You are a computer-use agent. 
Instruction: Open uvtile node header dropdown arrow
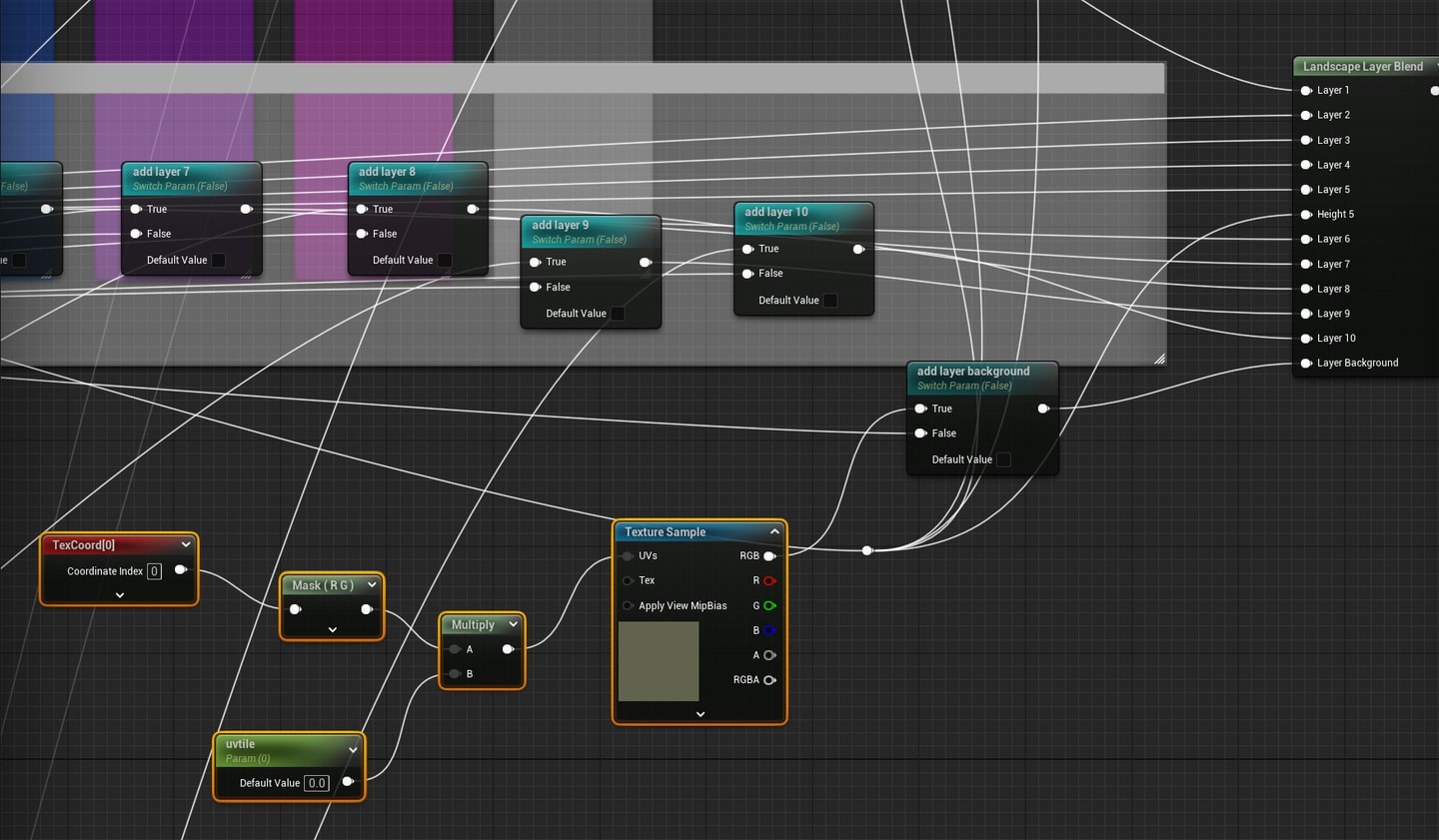pyautogui.click(x=353, y=750)
